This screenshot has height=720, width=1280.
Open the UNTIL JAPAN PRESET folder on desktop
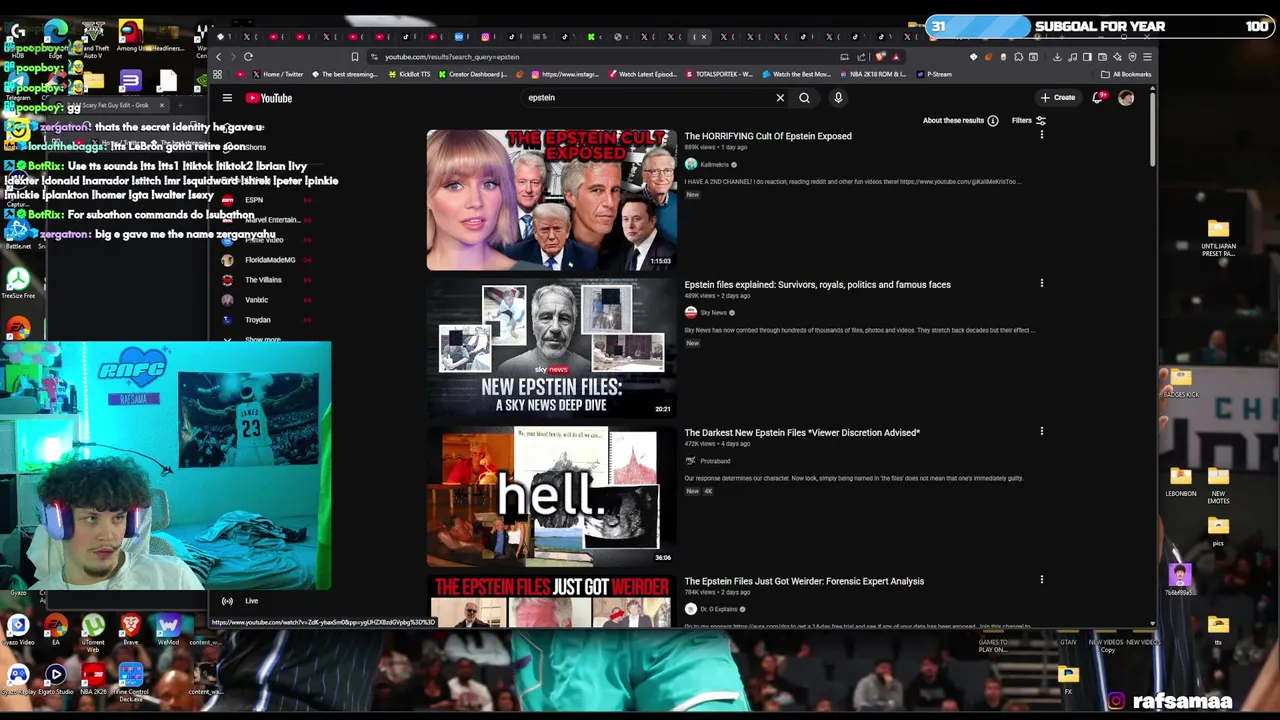tap(1218, 238)
